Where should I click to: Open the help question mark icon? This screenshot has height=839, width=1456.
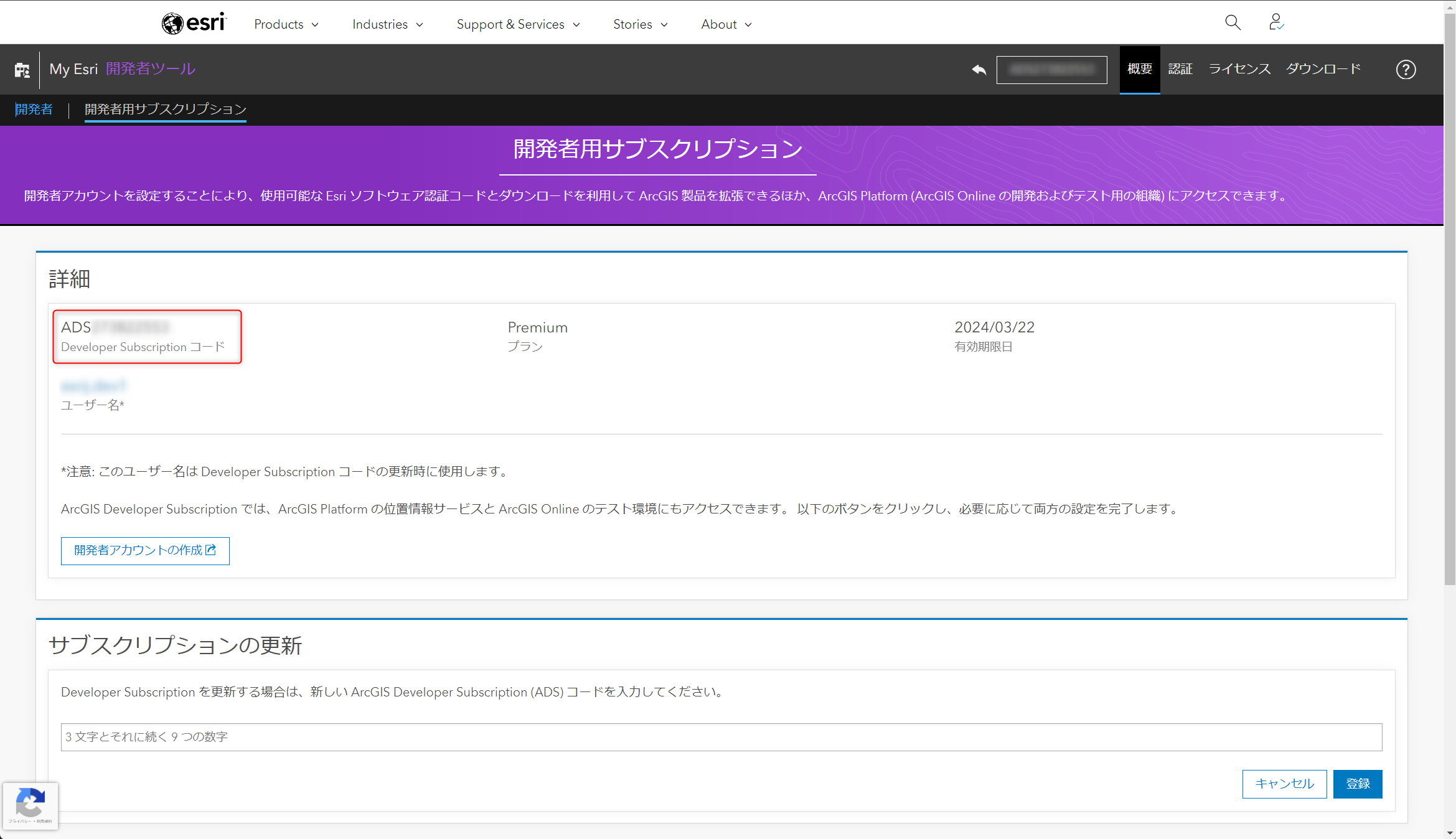tap(1406, 70)
